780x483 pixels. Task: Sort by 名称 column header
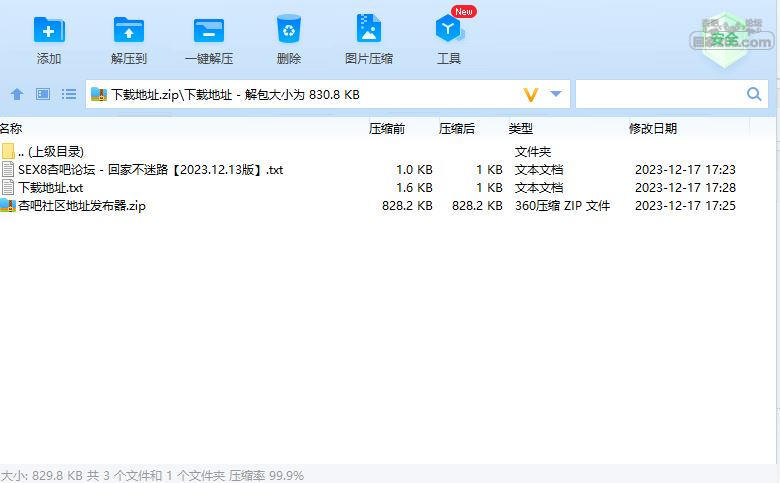click(11, 129)
